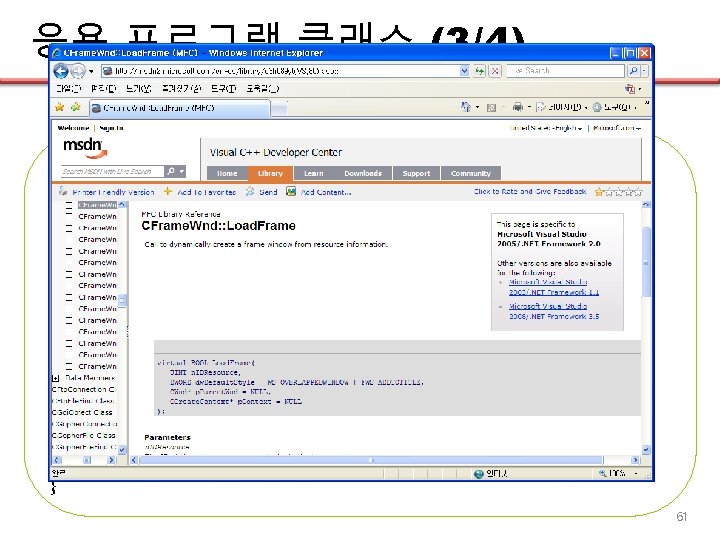The width and height of the screenshot is (720, 540).
Task: Open the Community tab
Action: point(471,173)
